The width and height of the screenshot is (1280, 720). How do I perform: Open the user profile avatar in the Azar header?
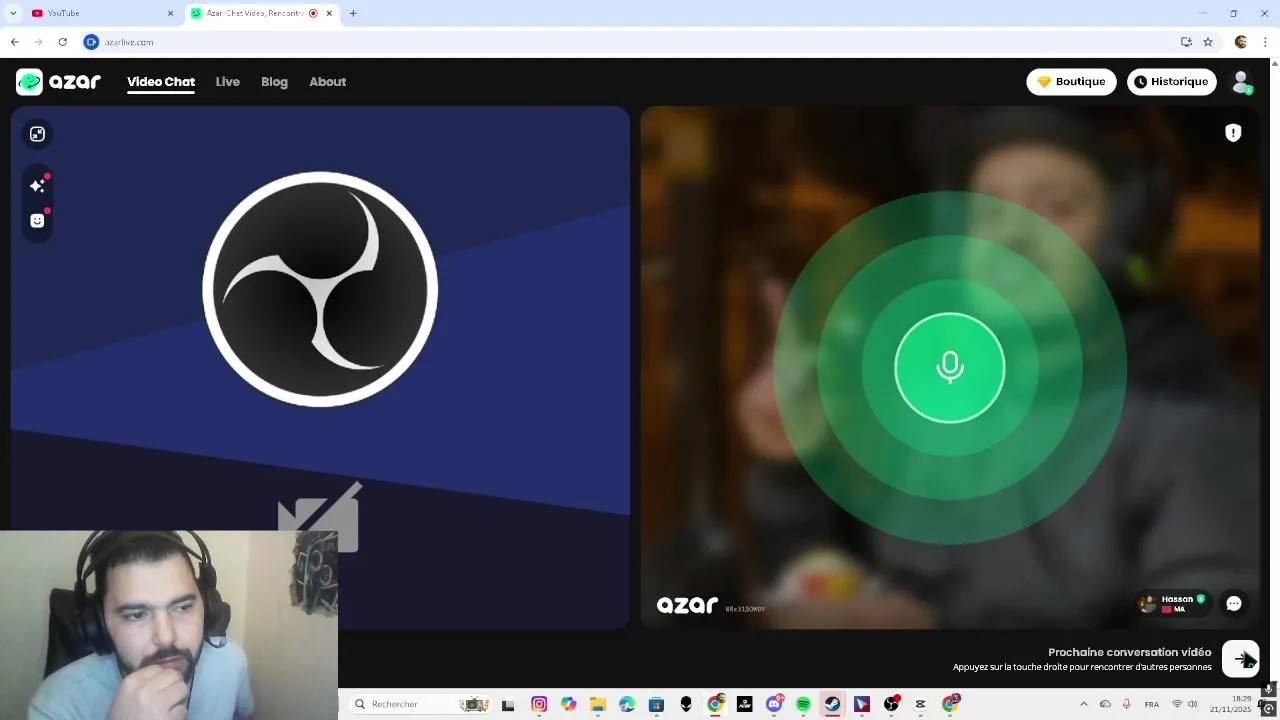coord(1241,82)
